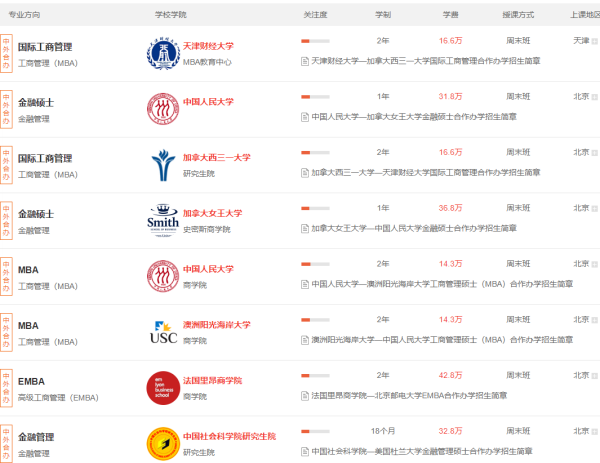This screenshot has width=600, height=463.
Task: Click the document icon before 法国里昂商学院 brochure
Action: [x=304, y=396]
